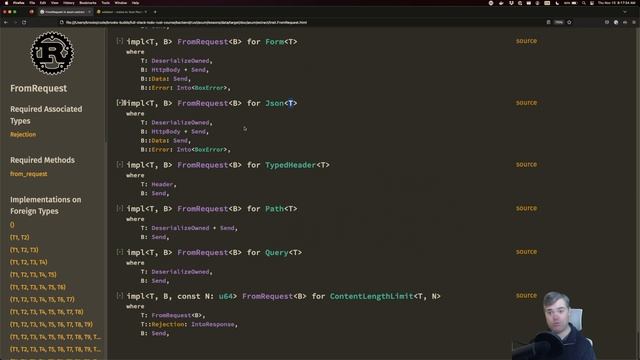Toggle reader view icon in address bar

(549, 22)
